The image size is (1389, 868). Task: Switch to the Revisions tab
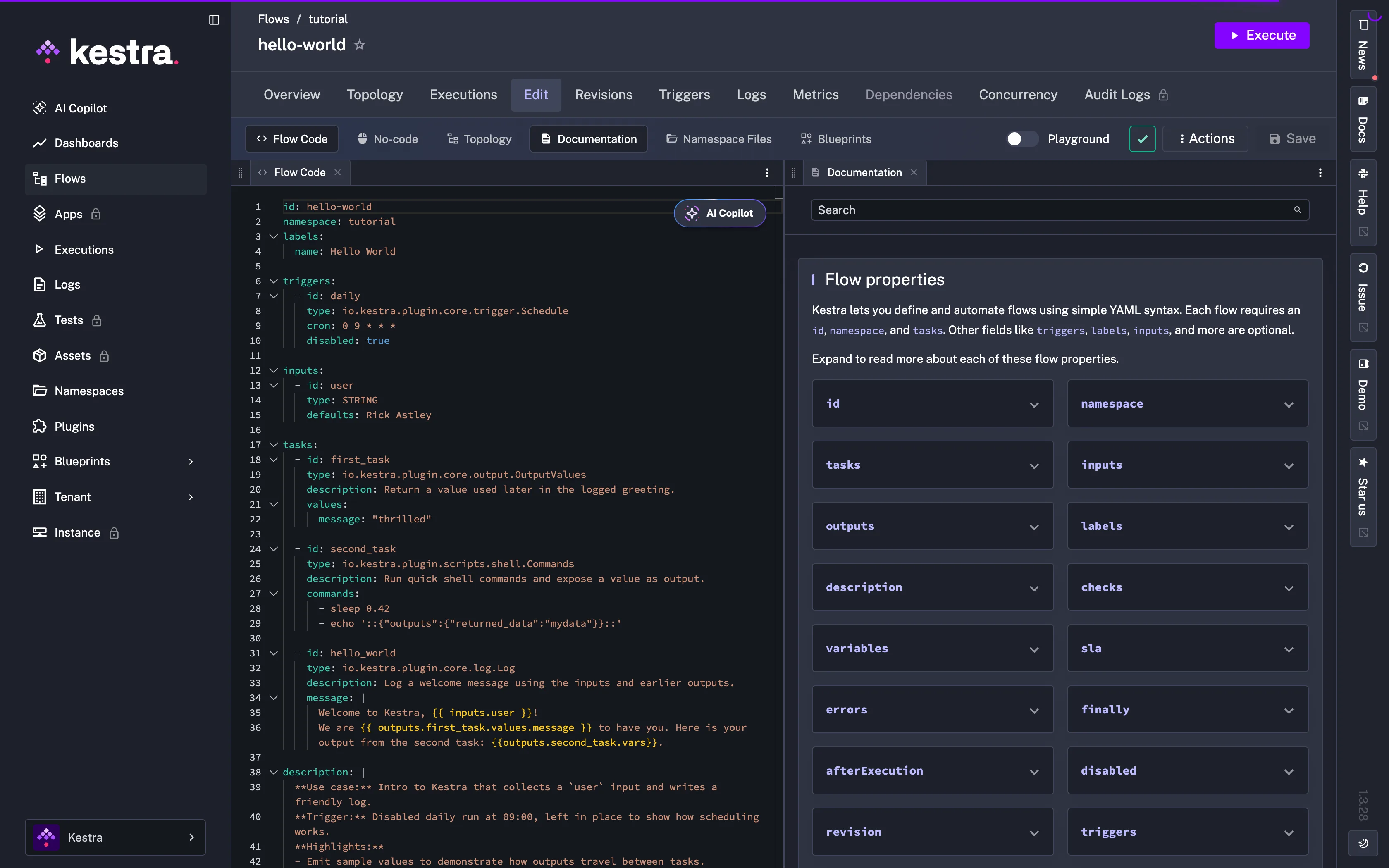[x=603, y=95]
